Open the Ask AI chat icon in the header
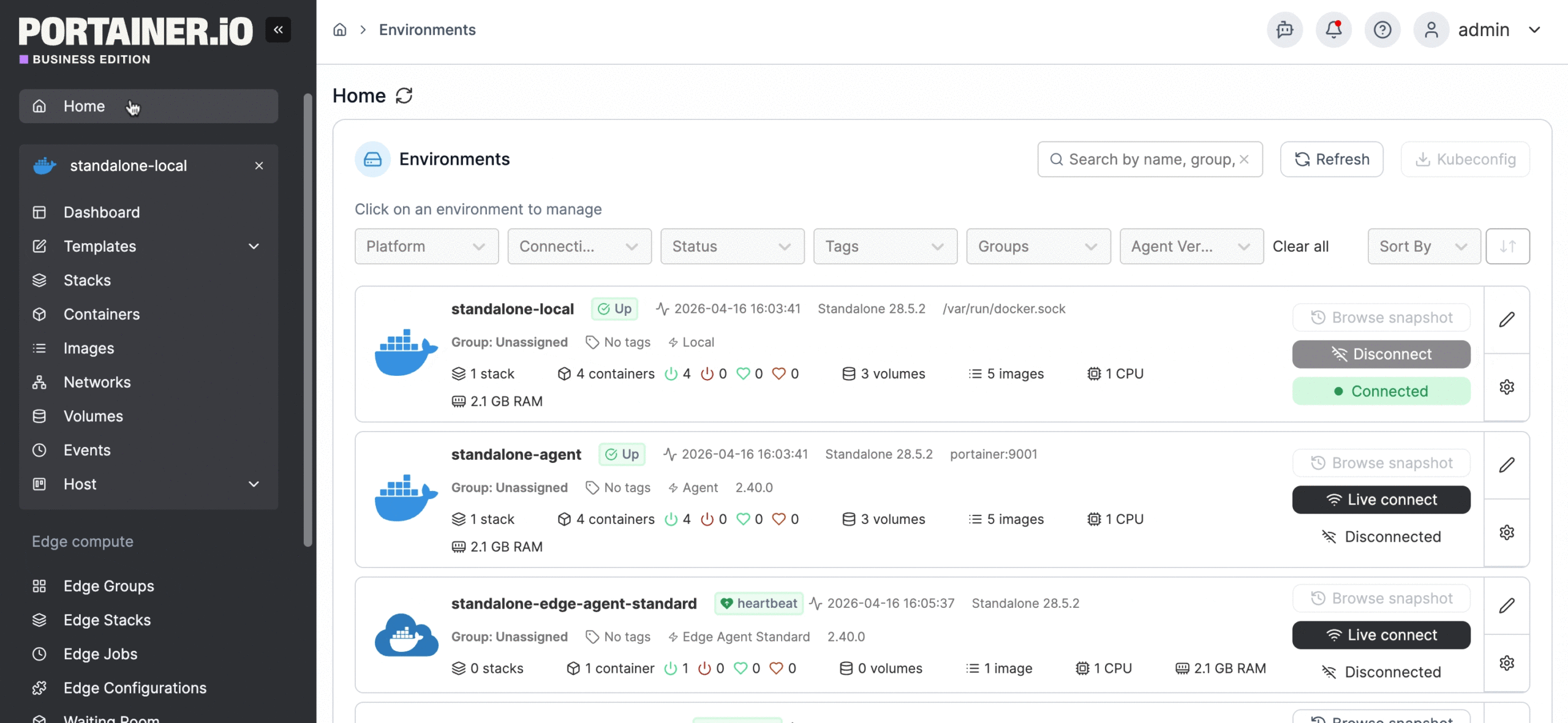 [x=1284, y=29]
